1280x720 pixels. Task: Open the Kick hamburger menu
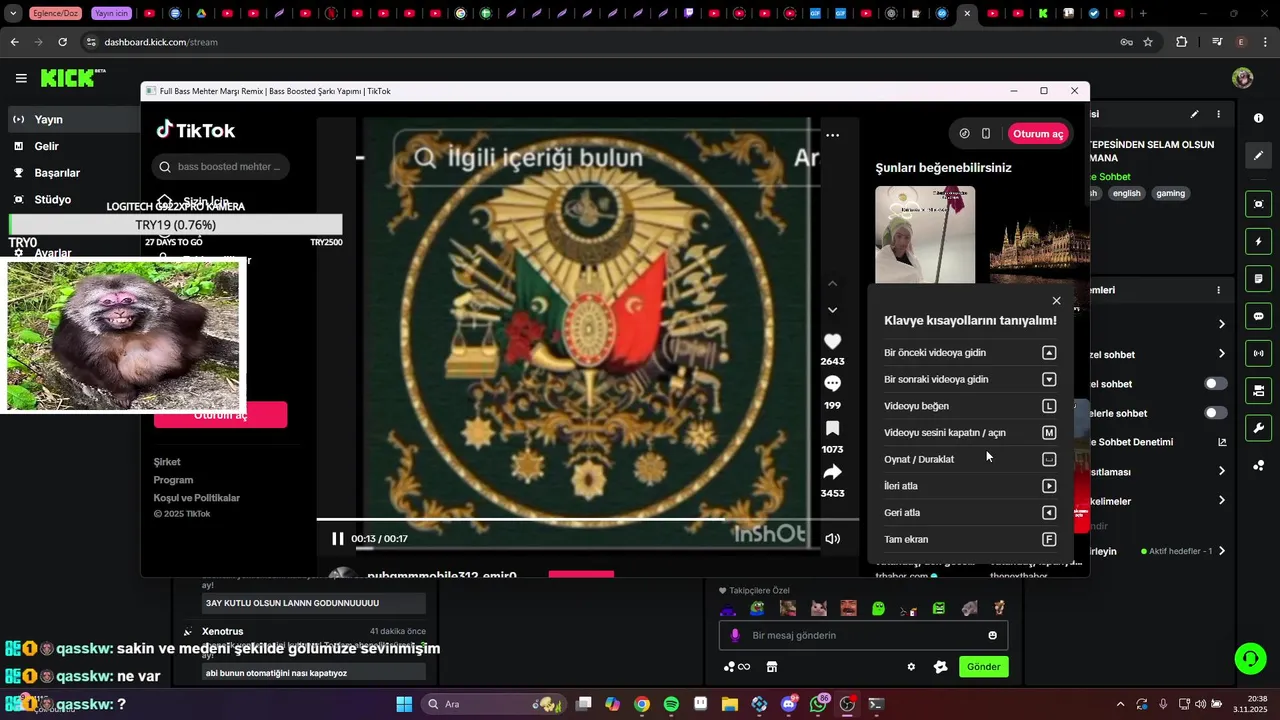21,78
